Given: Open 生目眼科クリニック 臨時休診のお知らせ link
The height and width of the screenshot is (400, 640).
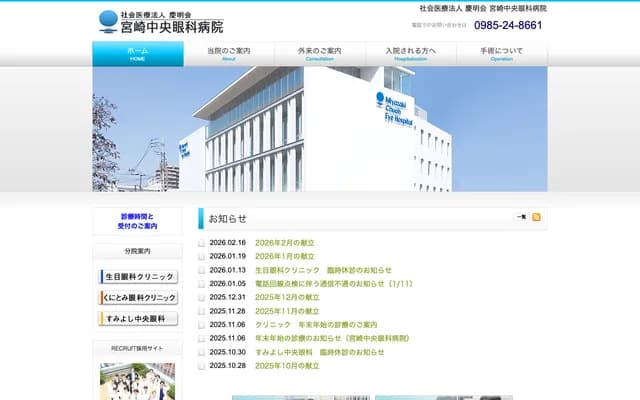Looking at the screenshot, I should click(323, 270).
